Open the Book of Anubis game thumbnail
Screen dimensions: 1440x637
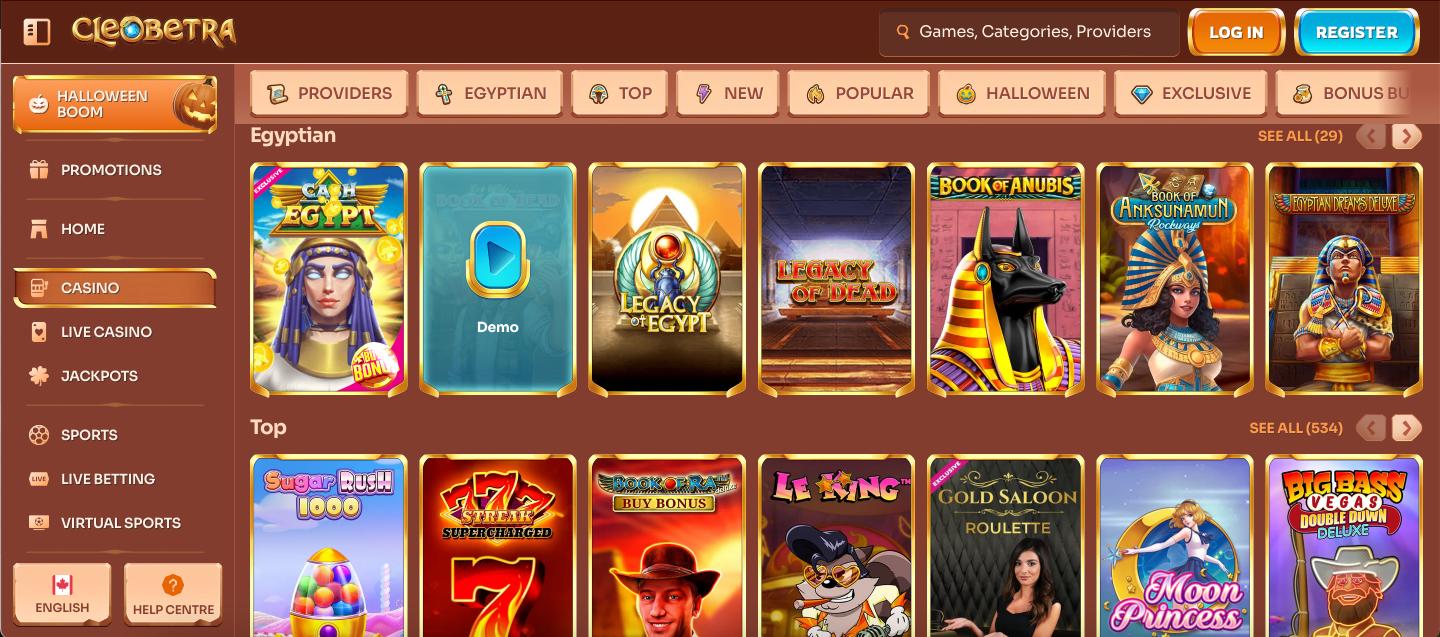[x=1006, y=279]
